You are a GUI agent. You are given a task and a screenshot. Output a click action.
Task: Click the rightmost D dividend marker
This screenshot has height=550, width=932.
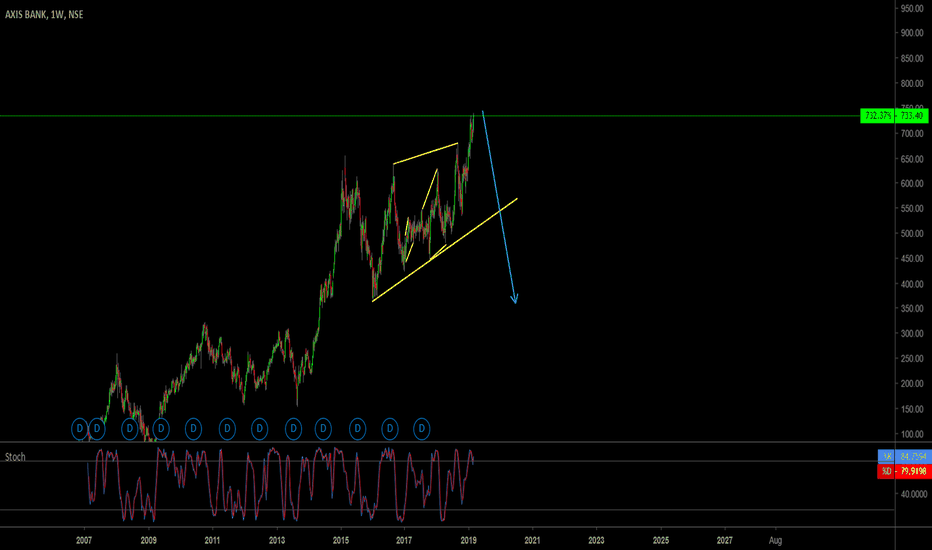pos(421,429)
